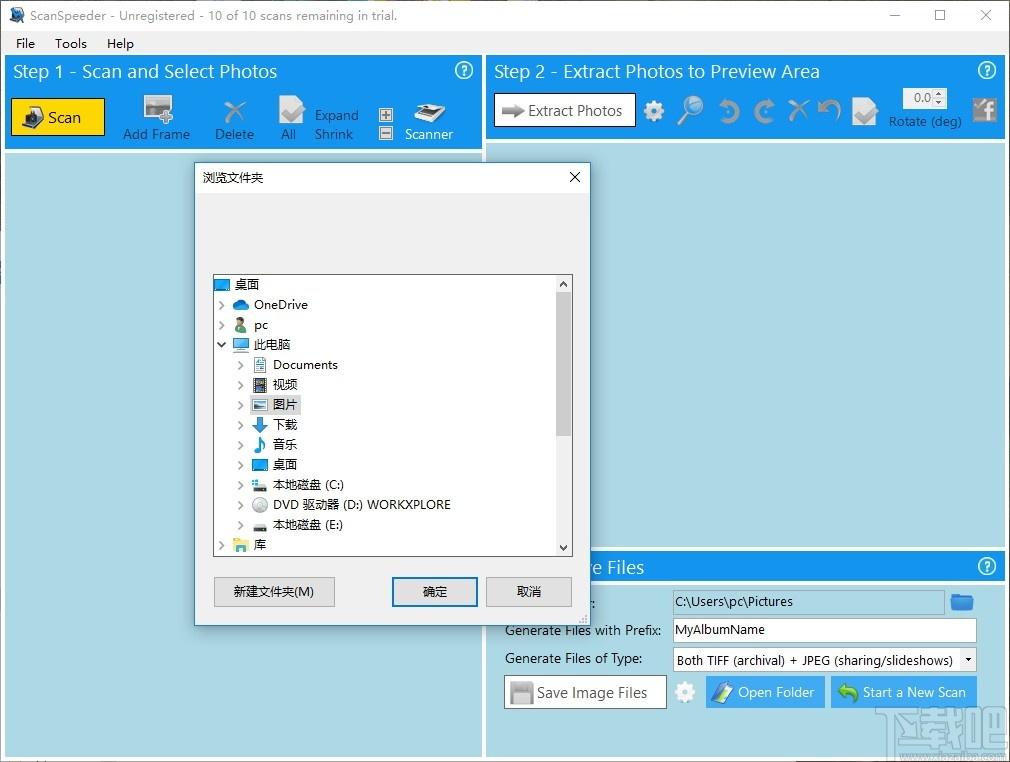Open the Generate Files of Type dropdown
Viewport: 1010px width, 762px height.
(967, 660)
